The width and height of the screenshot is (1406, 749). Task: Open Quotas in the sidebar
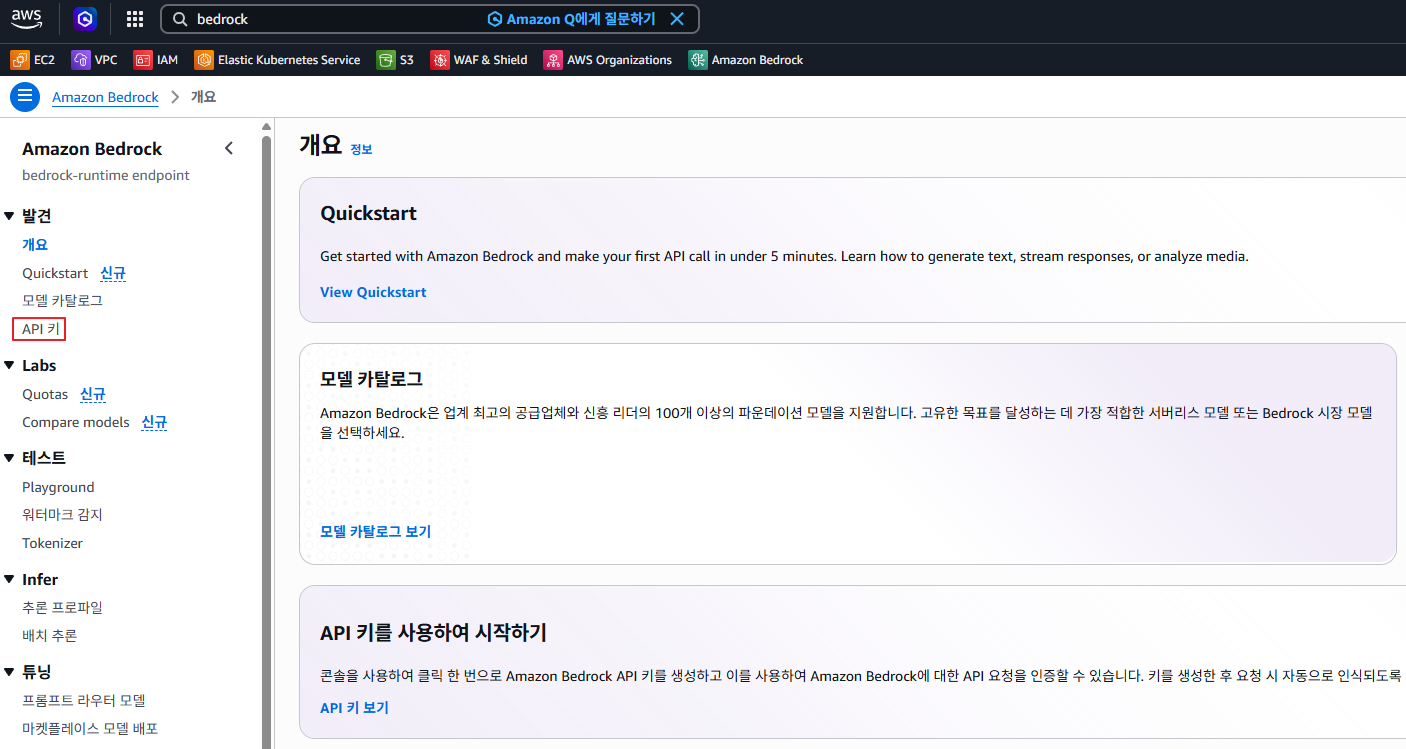pyautogui.click(x=45, y=394)
